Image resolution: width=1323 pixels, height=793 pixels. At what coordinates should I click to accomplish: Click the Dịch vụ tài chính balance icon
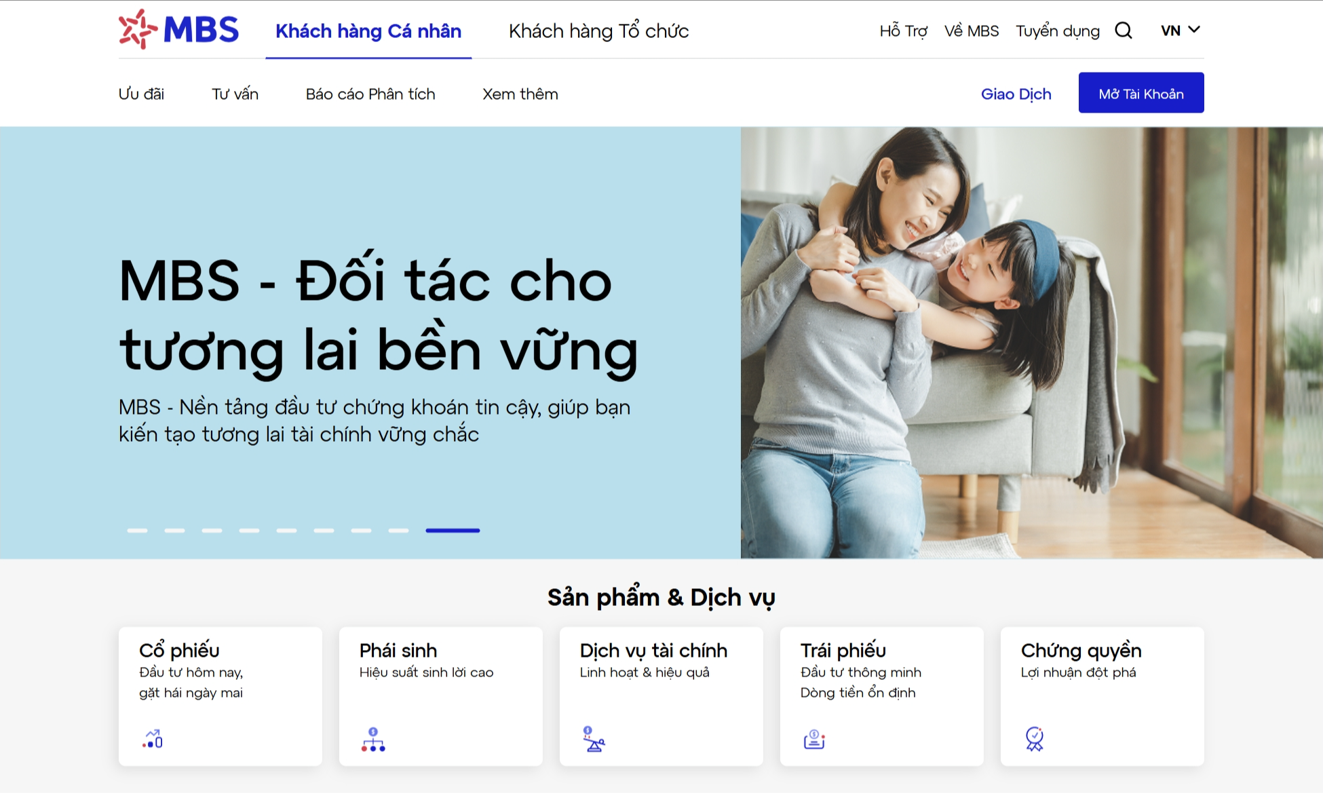pos(593,739)
